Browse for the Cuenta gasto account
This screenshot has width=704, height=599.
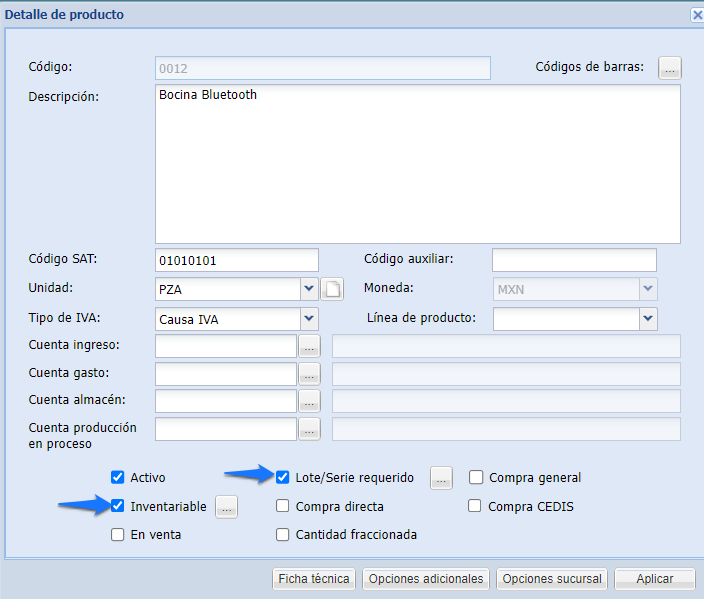click(309, 374)
